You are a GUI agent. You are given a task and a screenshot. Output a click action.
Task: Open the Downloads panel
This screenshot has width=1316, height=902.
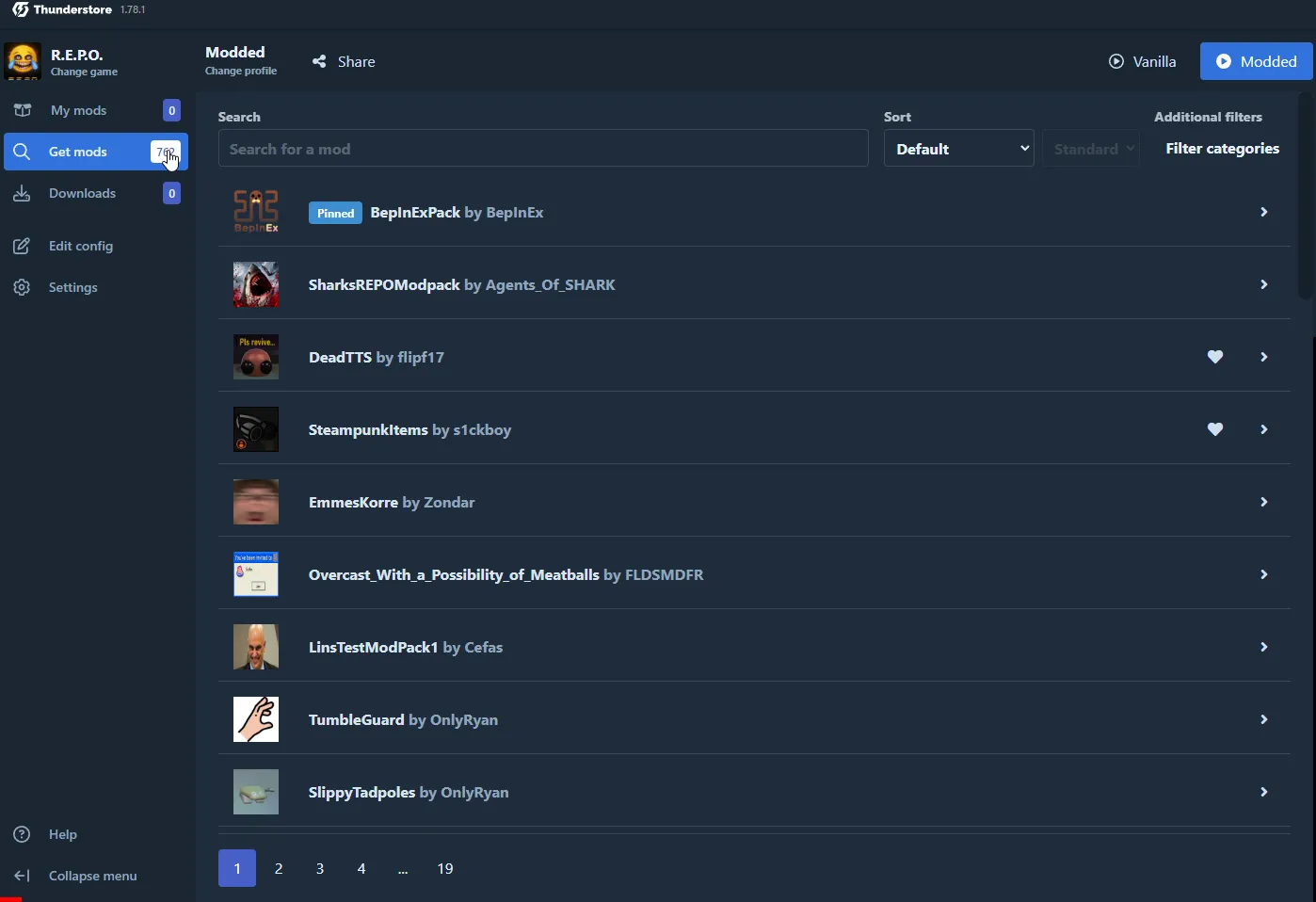[x=82, y=193]
